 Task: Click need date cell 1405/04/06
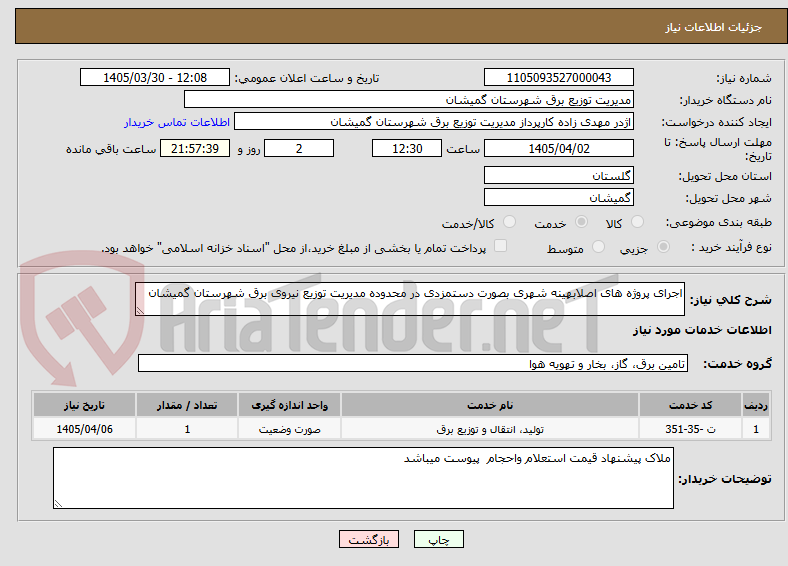coord(84,429)
